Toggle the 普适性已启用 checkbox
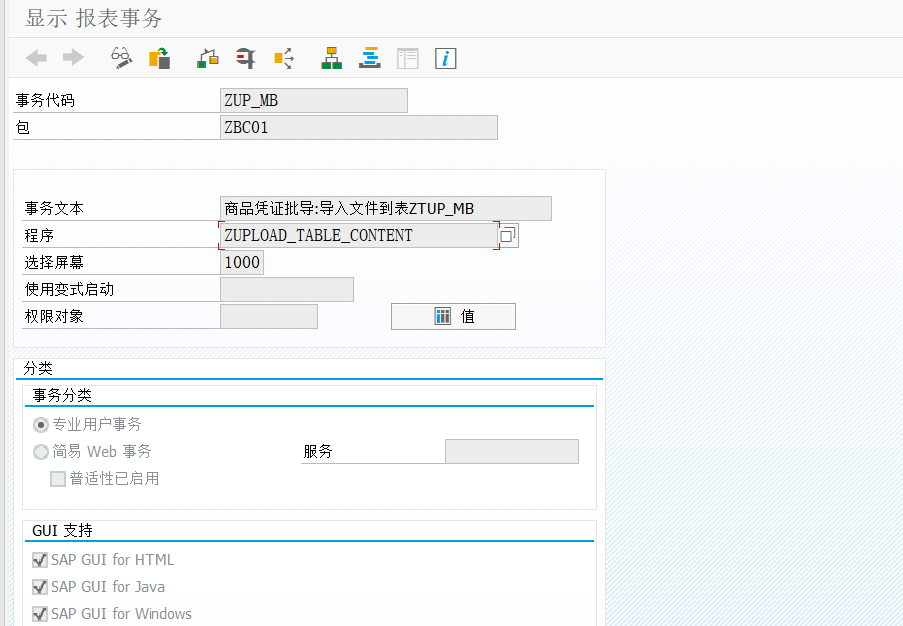This screenshot has width=903, height=626. pos(58,479)
